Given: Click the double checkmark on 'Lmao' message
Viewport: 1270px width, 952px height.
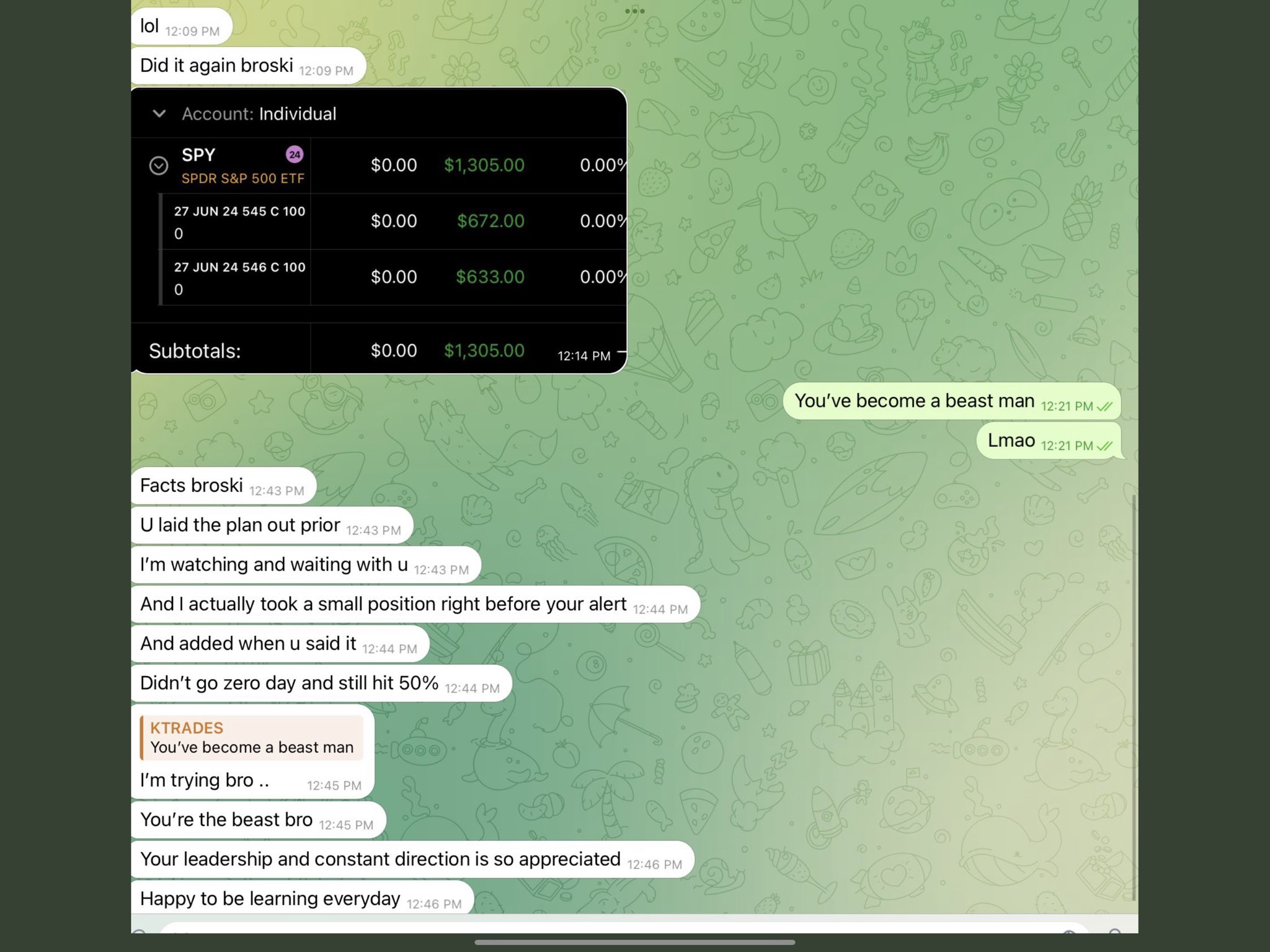Looking at the screenshot, I should pos(1104,445).
